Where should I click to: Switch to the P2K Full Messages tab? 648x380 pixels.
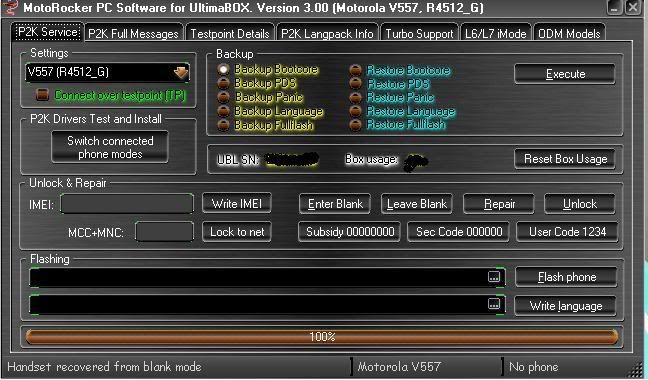point(133,33)
